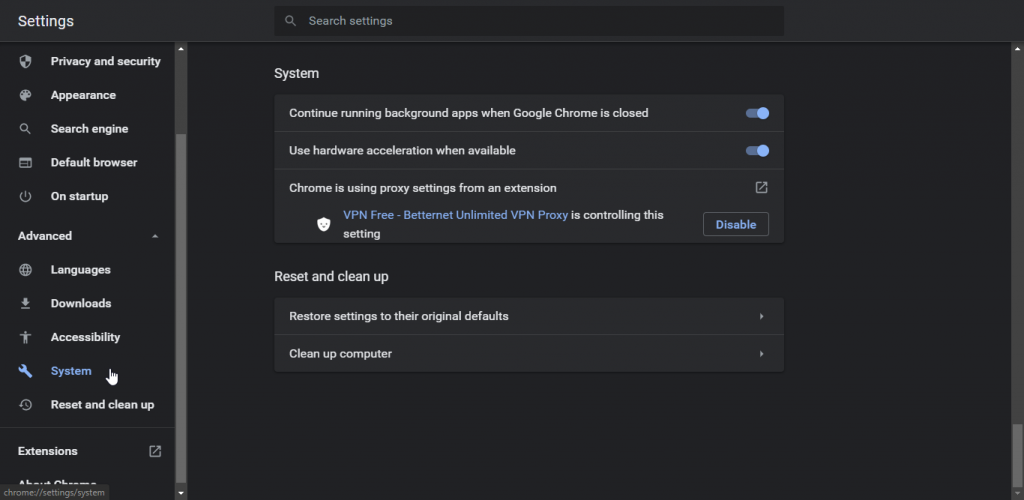Click the Search settings field

click(x=529, y=21)
